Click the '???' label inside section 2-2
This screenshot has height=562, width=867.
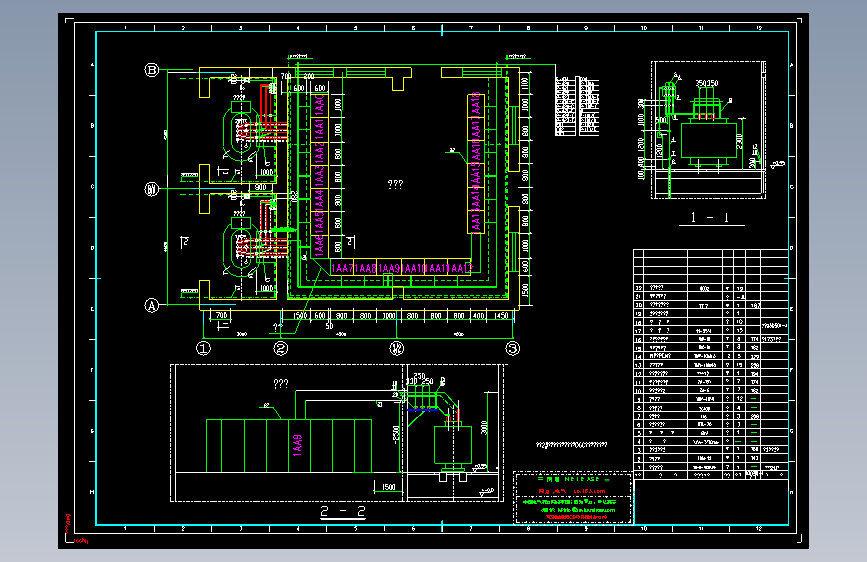tap(281, 383)
